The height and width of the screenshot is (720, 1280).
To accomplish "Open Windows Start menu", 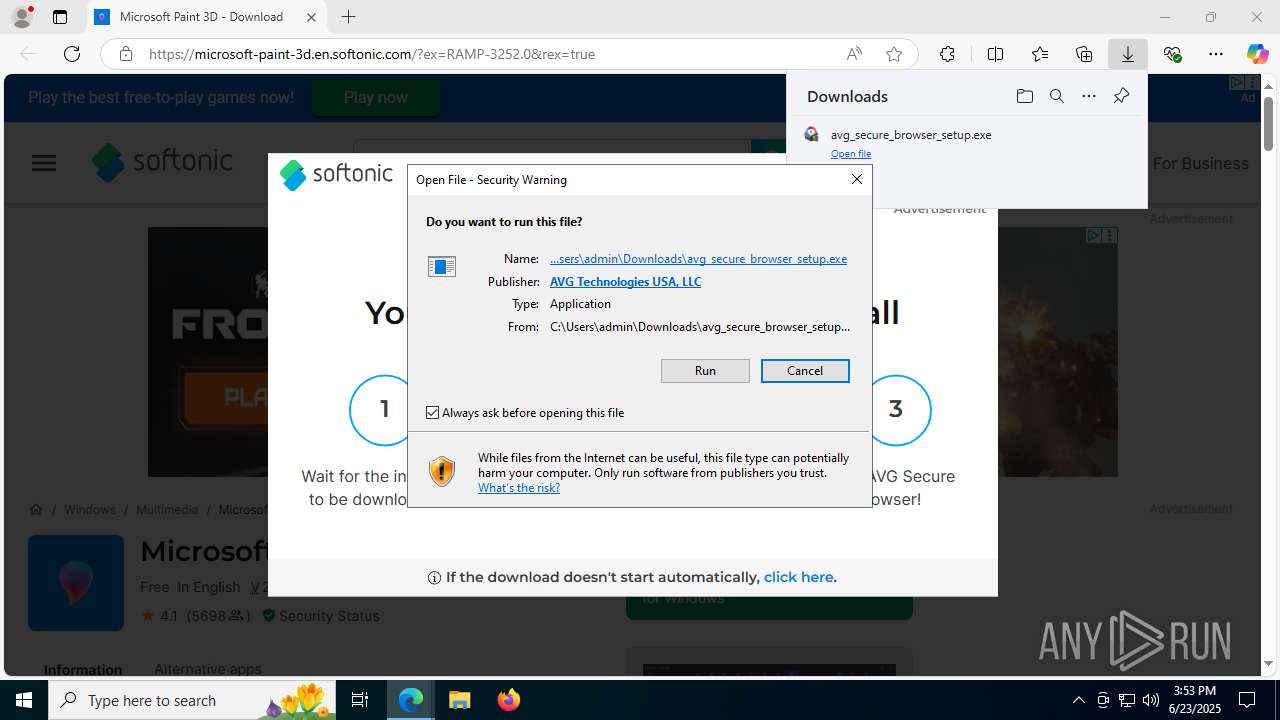I will [24, 700].
